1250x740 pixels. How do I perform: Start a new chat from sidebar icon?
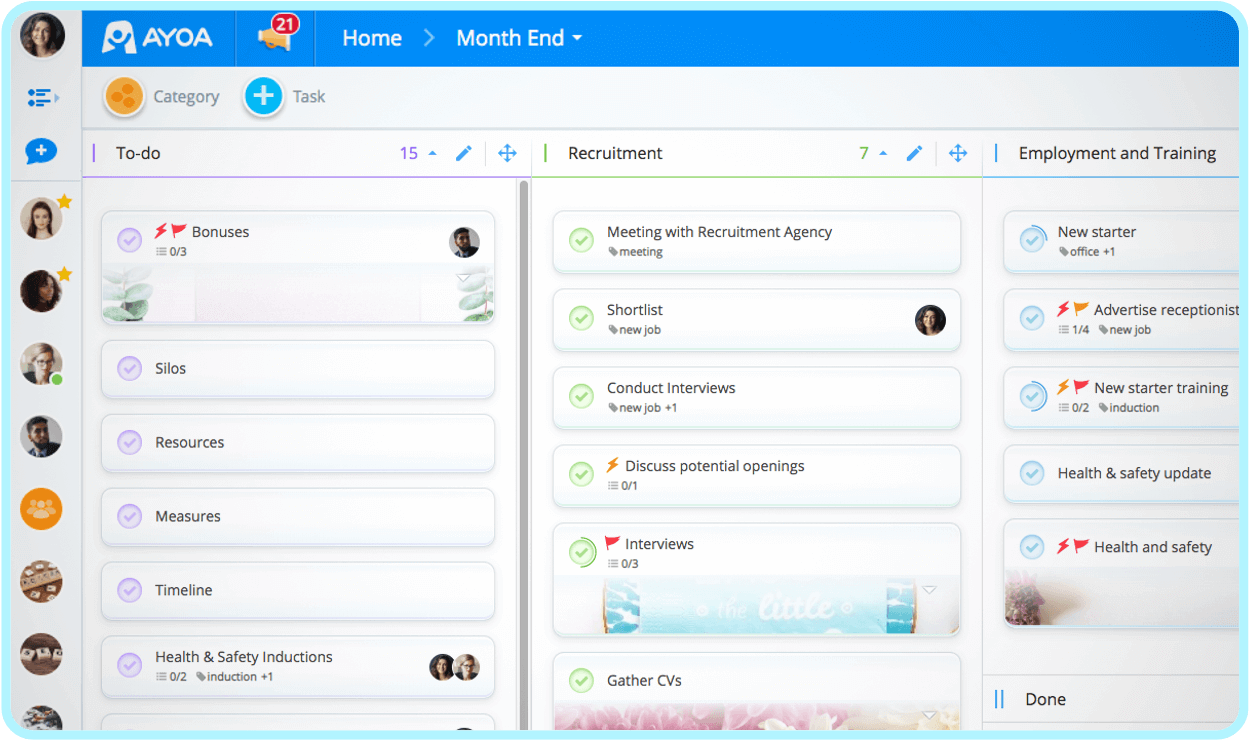tap(41, 151)
